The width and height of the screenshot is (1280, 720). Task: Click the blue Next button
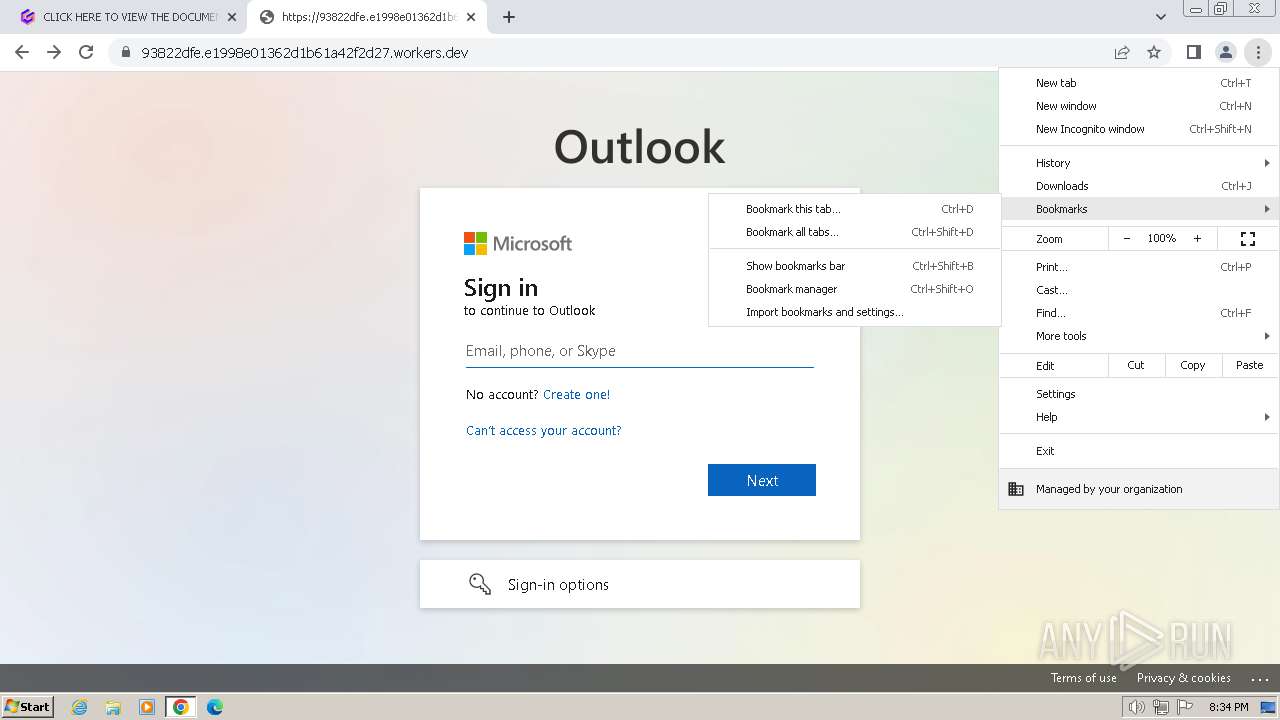[x=762, y=480]
